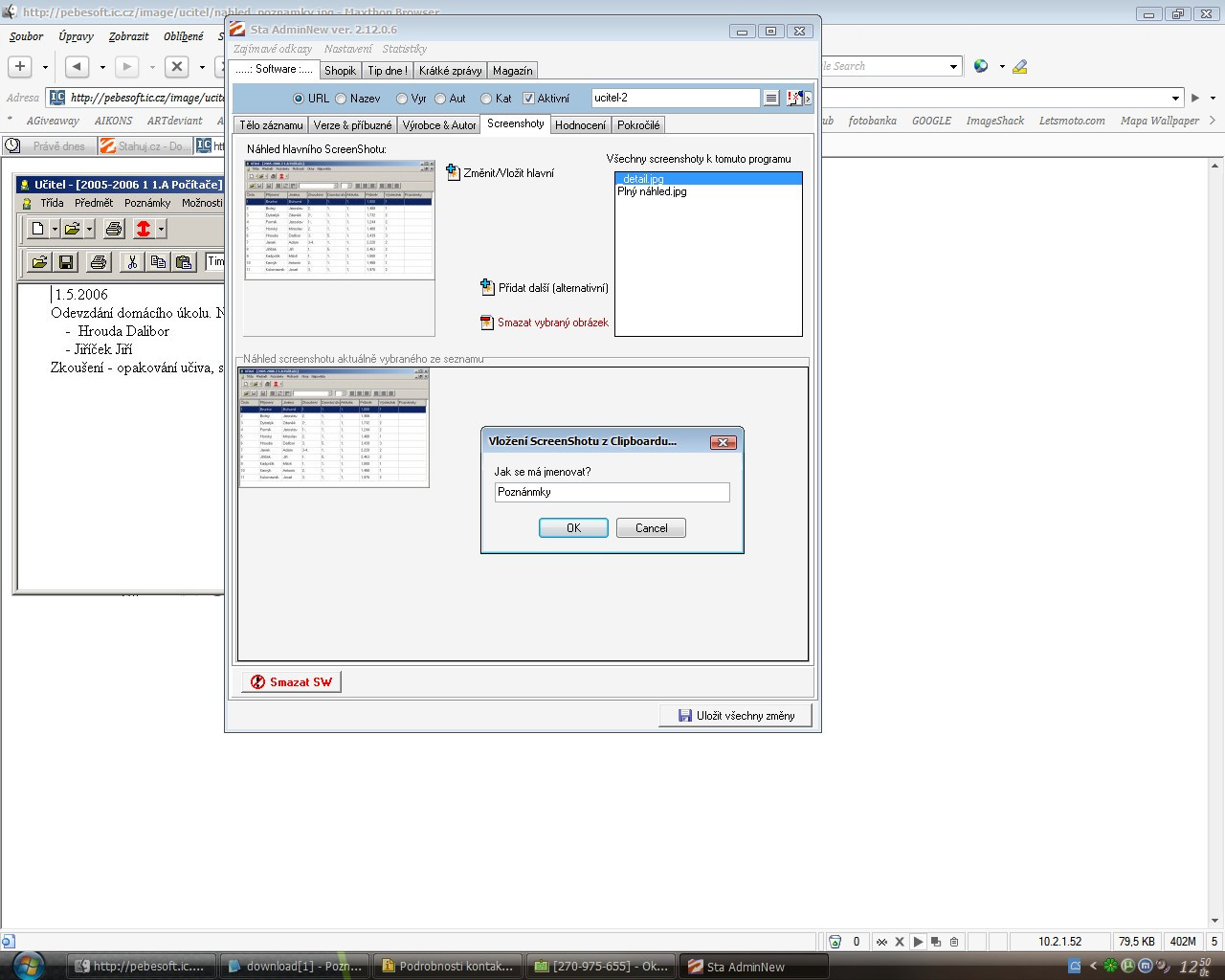The height and width of the screenshot is (980, 1225).
Task: Switch to the Výrobce & Autor tab
Action: coord(438,125)
